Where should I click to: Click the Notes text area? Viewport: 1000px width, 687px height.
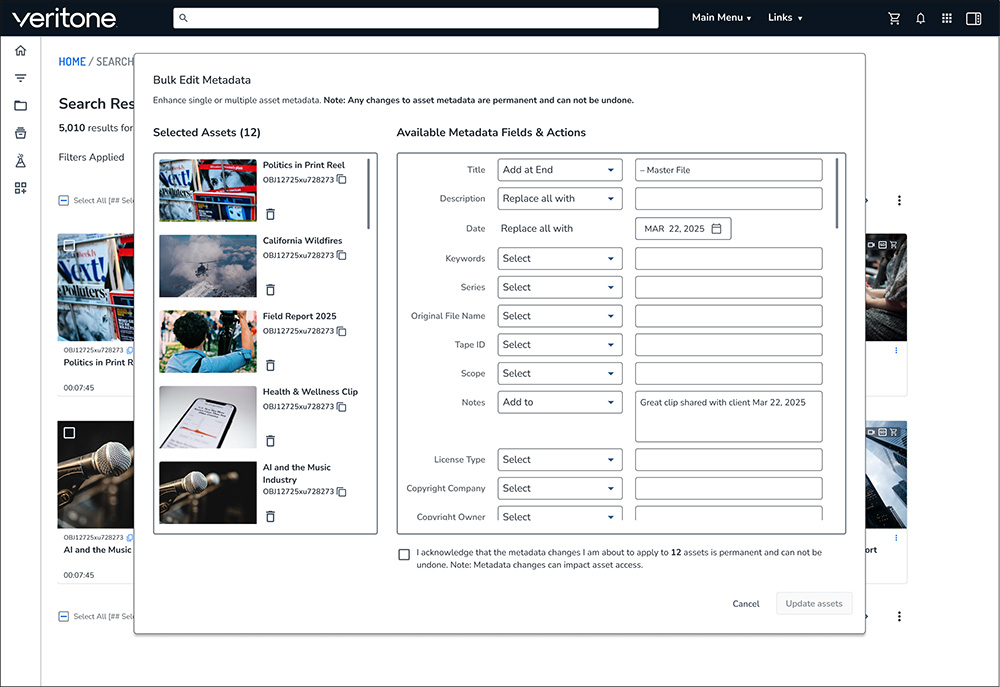tap(728, 417)
